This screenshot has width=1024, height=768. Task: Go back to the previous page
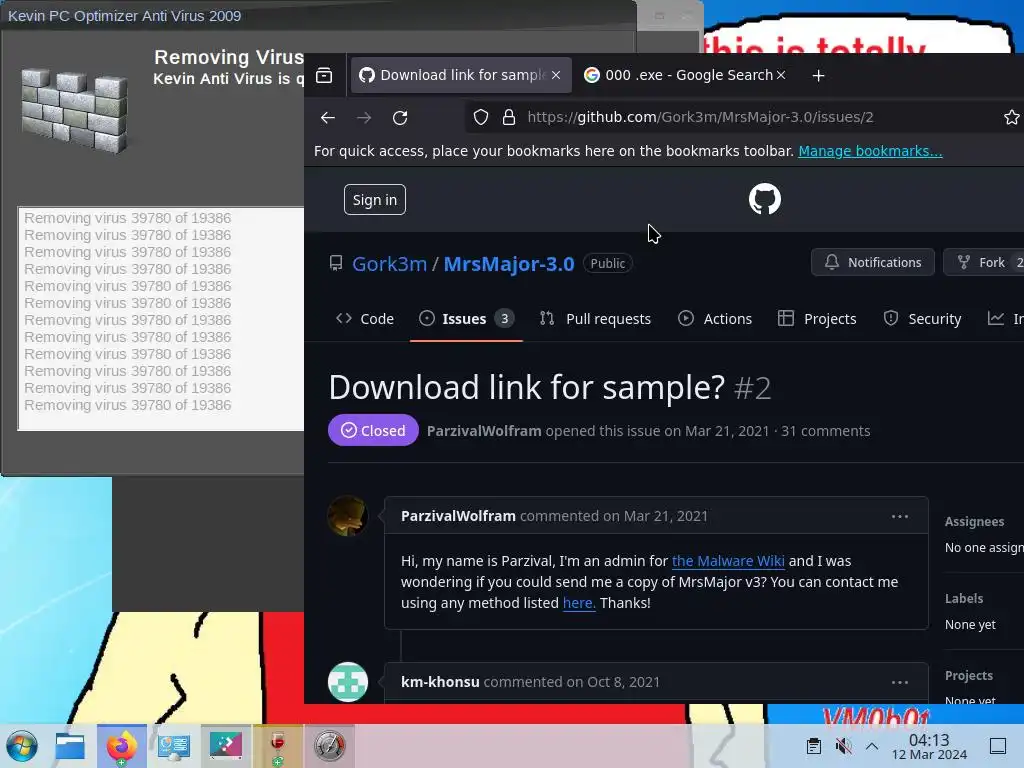(328, 118)
